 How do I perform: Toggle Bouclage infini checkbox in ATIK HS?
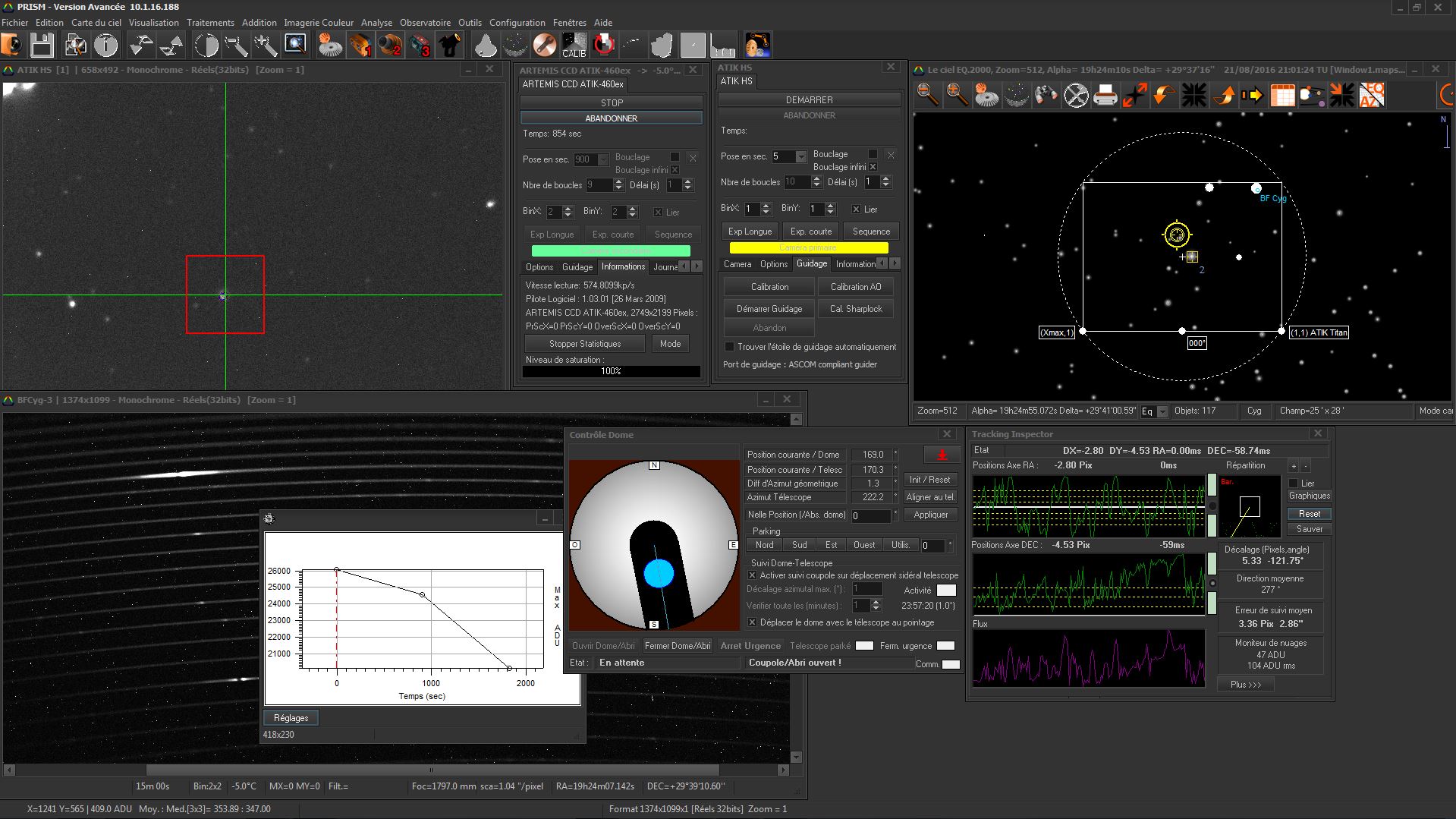tap(873, 167)
